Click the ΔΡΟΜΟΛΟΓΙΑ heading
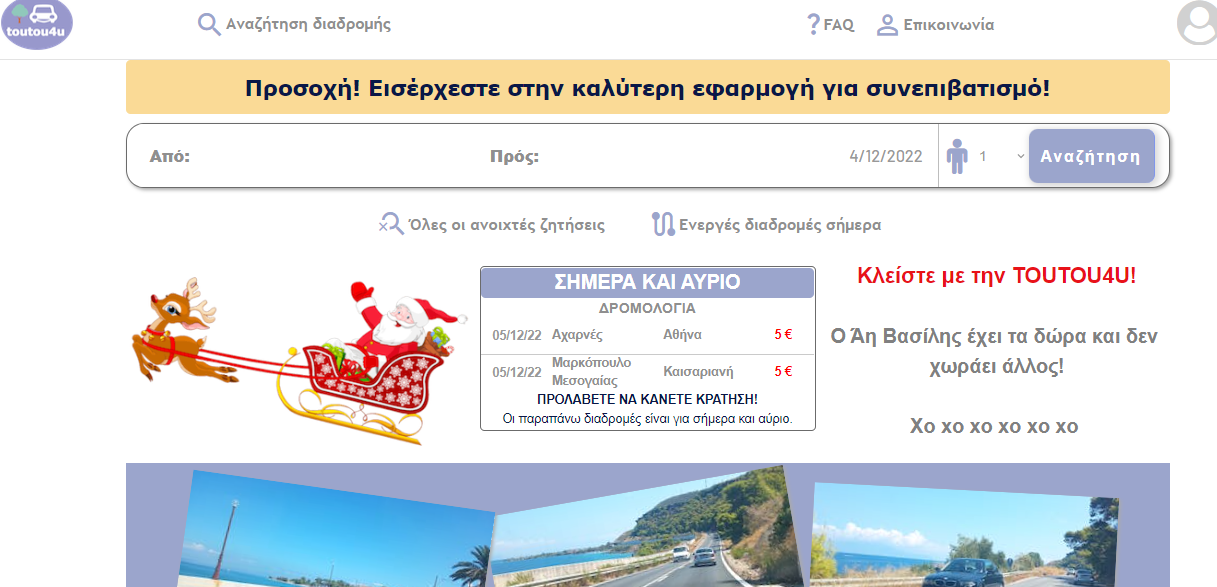Viewport: 1217px width, 587px height. coord(647,308)
